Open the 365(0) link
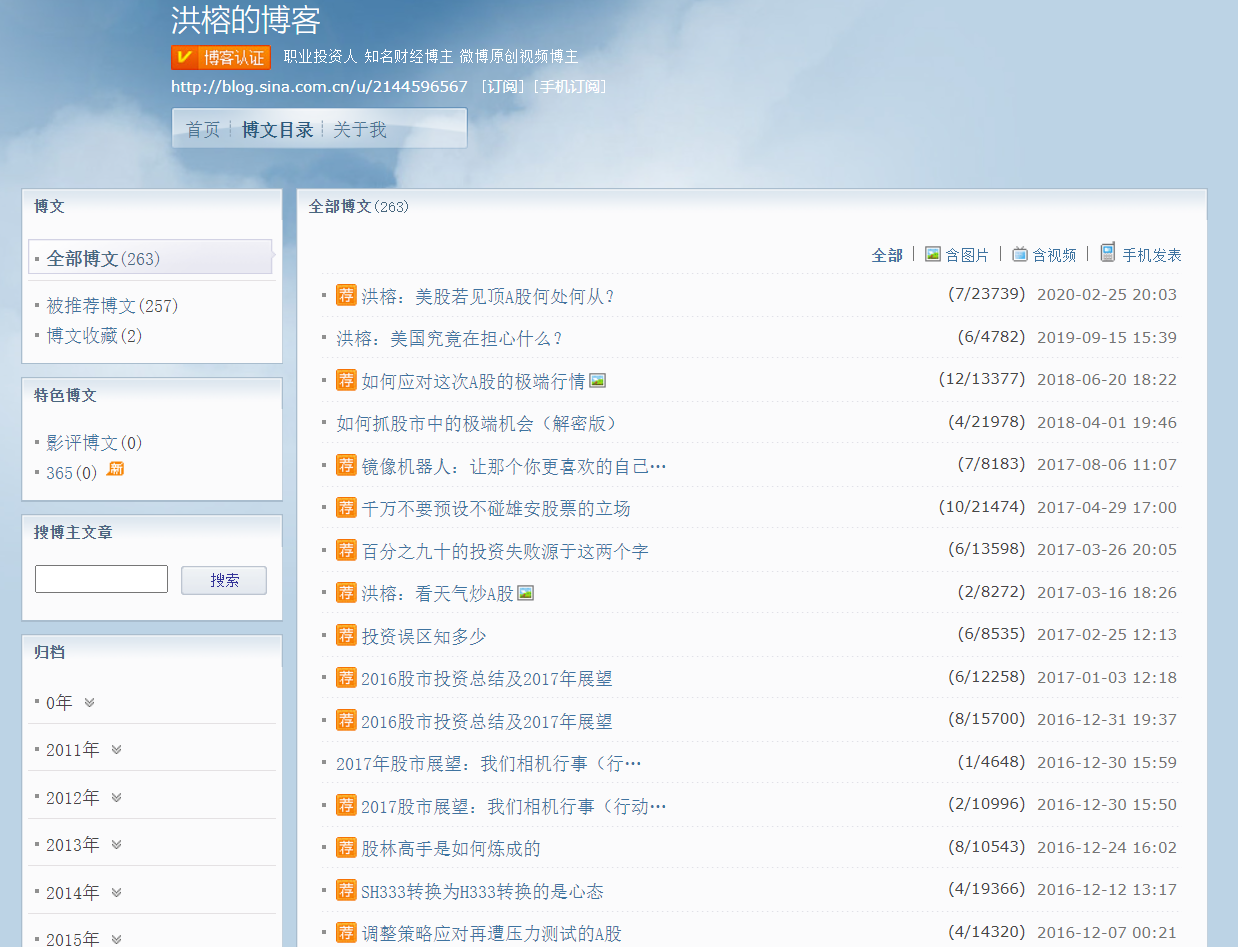Screen dimensions: 1238x947 click(72, 473)
